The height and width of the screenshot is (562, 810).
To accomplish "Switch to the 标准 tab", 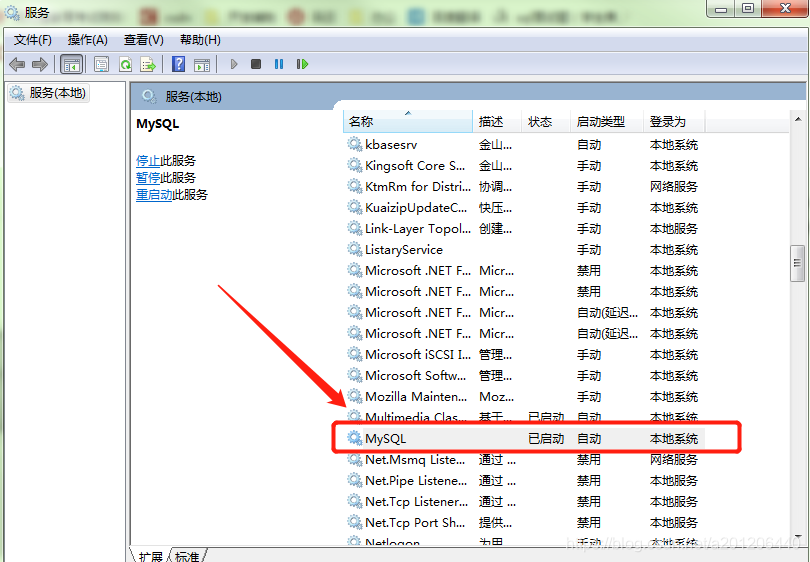I will coord(187,556).
